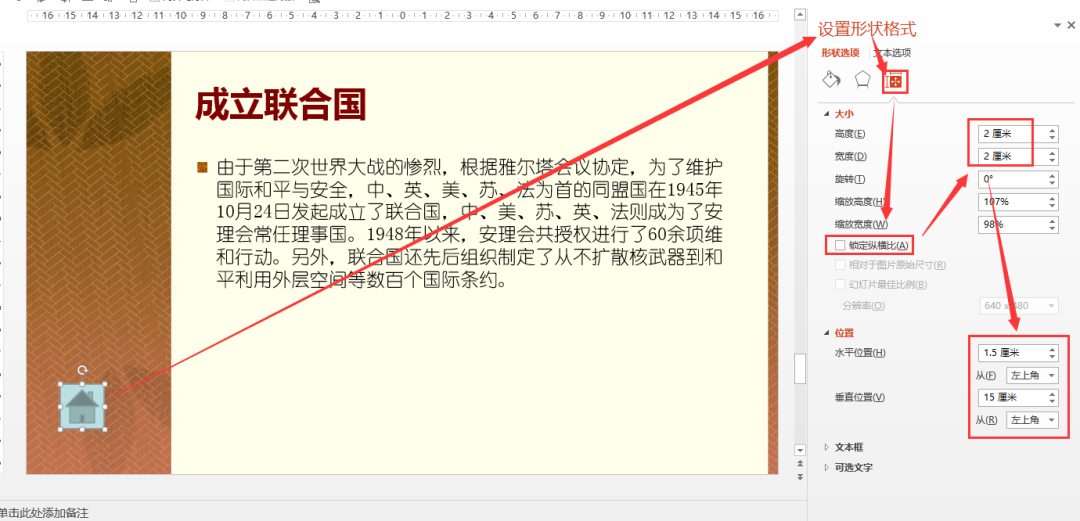Click the vertical slide scrollbar thumb
Viewport: 1080px width, 521px height.
coord(800,369)
